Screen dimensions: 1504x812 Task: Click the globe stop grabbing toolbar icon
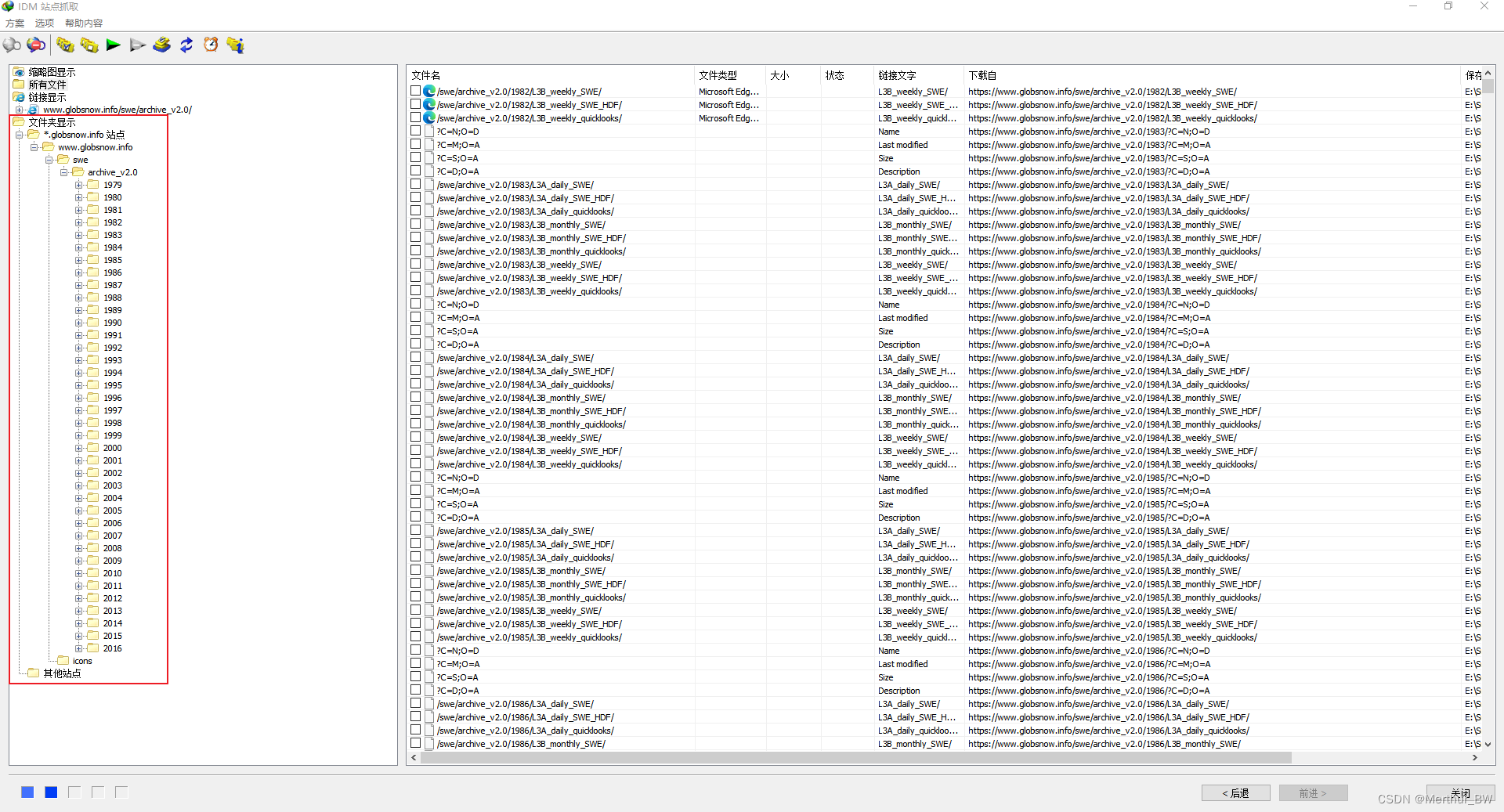click(x=36, y=45)
